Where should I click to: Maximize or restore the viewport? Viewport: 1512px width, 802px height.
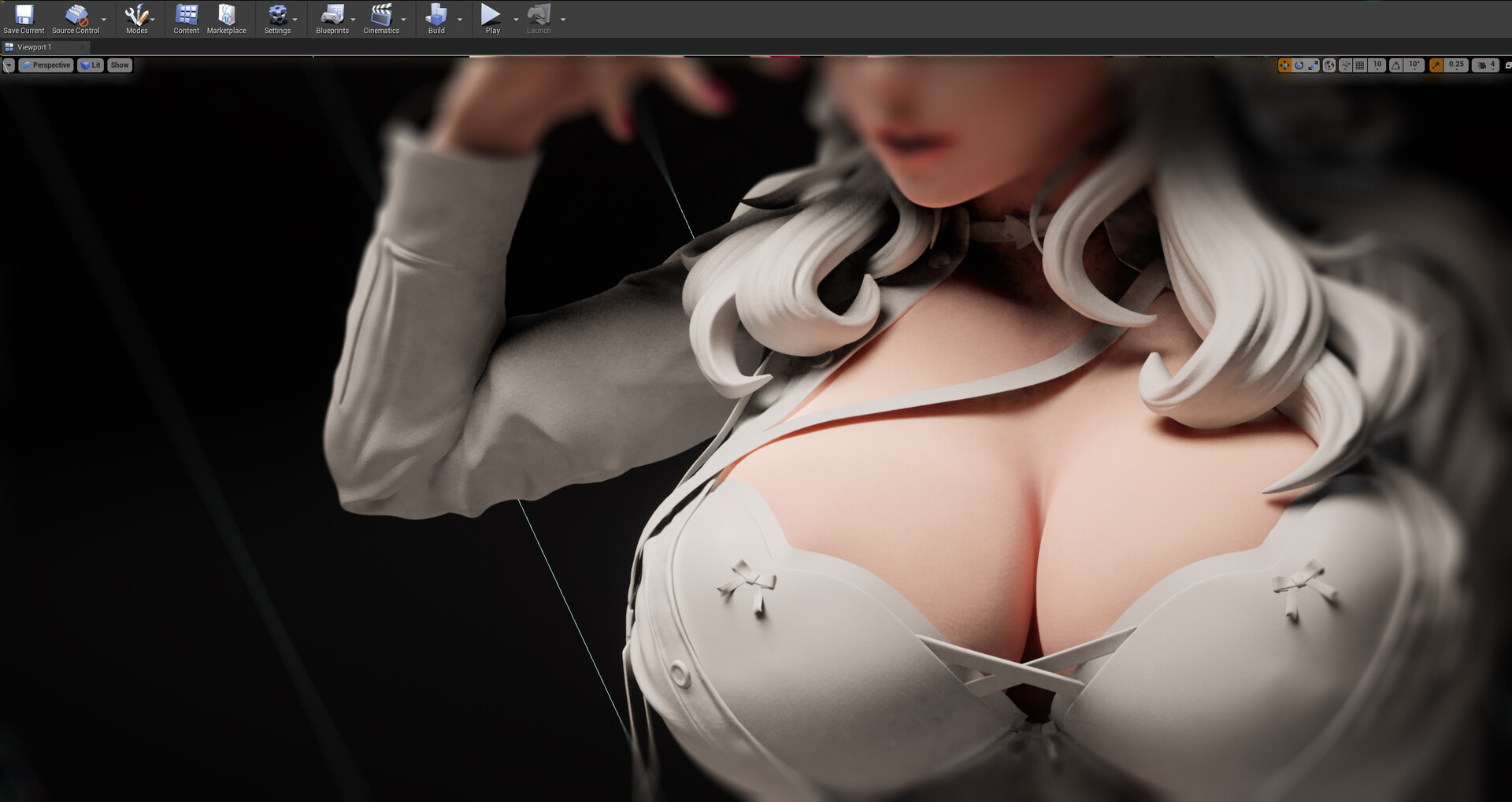[x=1508, y=65]
